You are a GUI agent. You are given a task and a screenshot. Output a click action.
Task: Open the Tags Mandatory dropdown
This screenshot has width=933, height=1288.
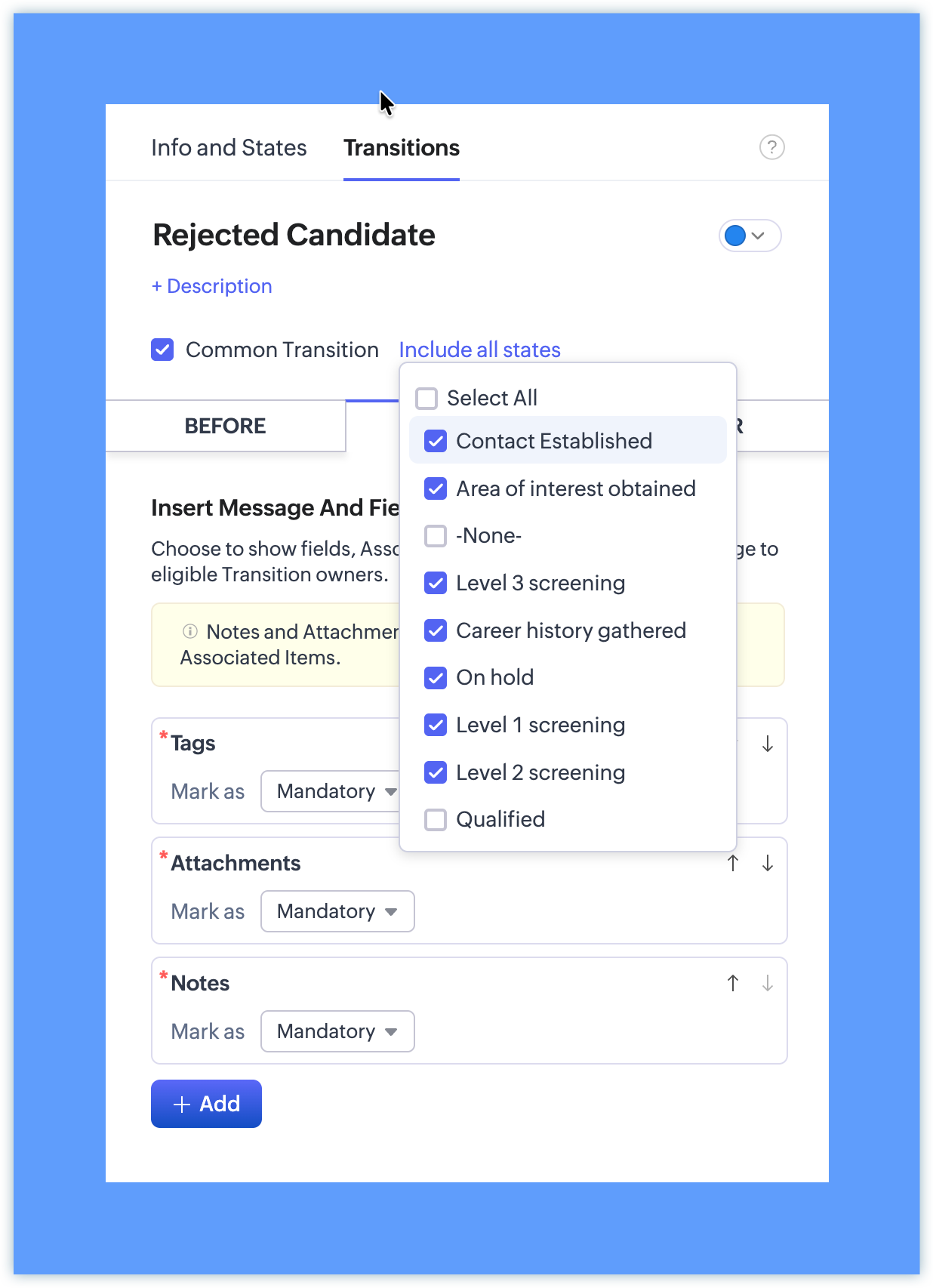coord(331,791)
